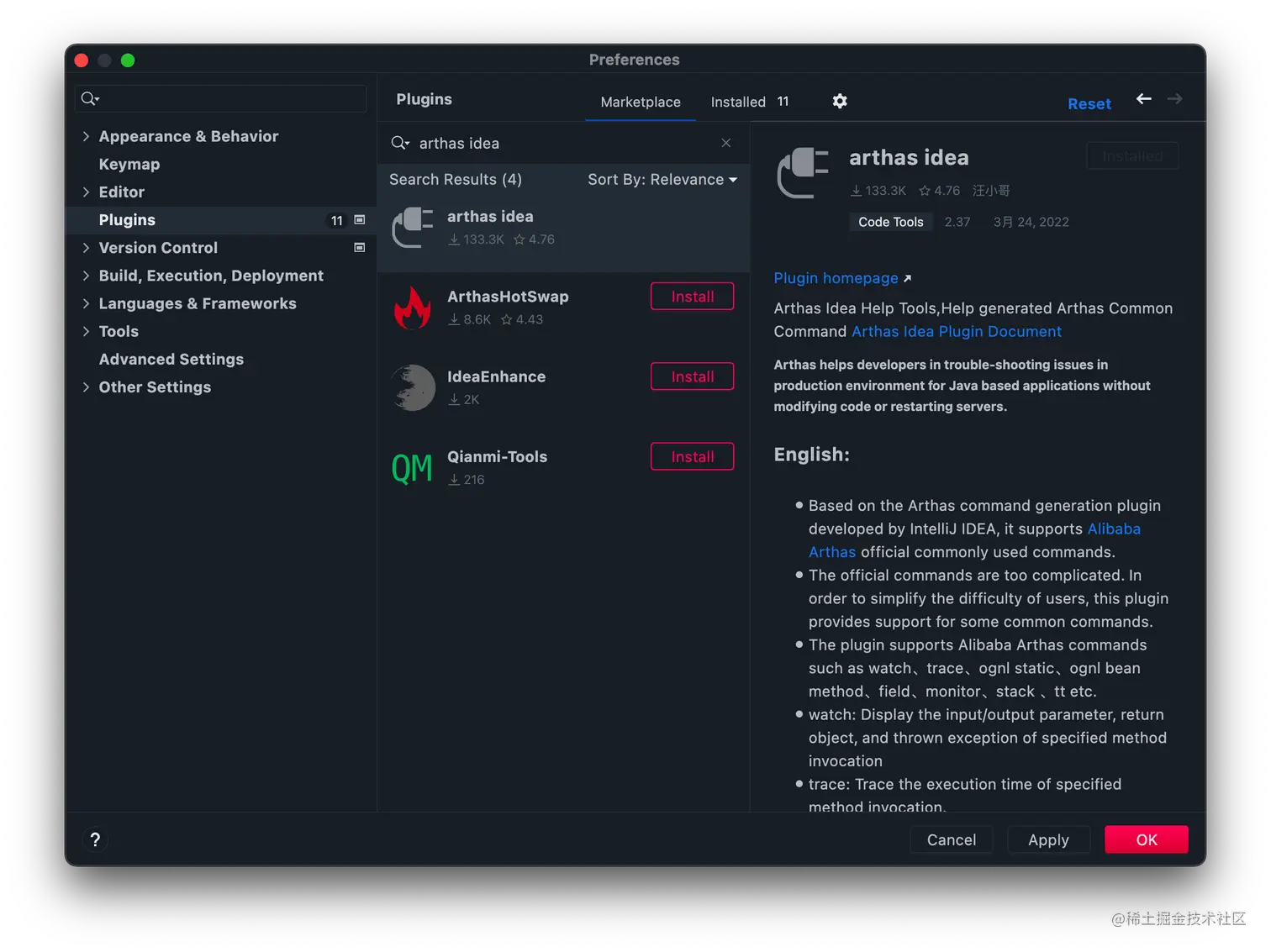Image resolution: width=1271 pixels, height=952 pixels.
Task: Click the Apply button
Action: pos(1048,839)
